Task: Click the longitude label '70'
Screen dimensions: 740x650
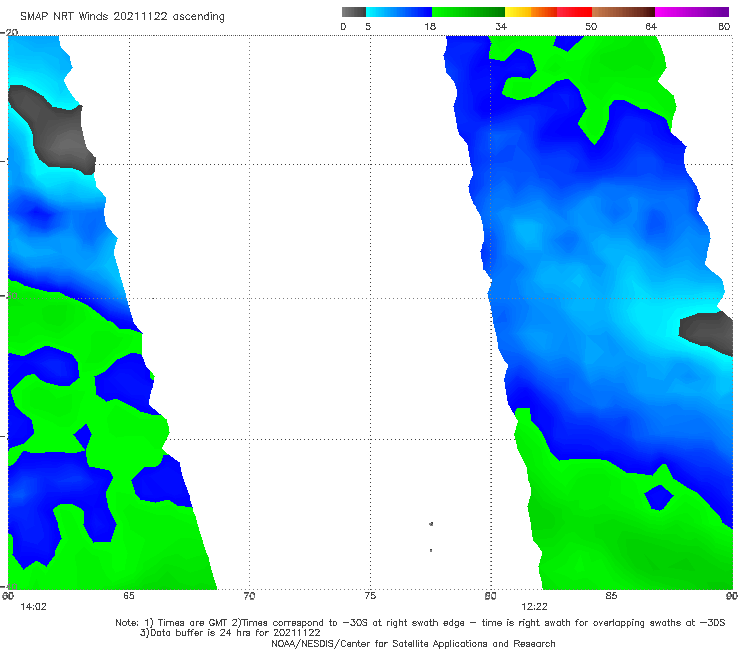Action: coord(249,596)
